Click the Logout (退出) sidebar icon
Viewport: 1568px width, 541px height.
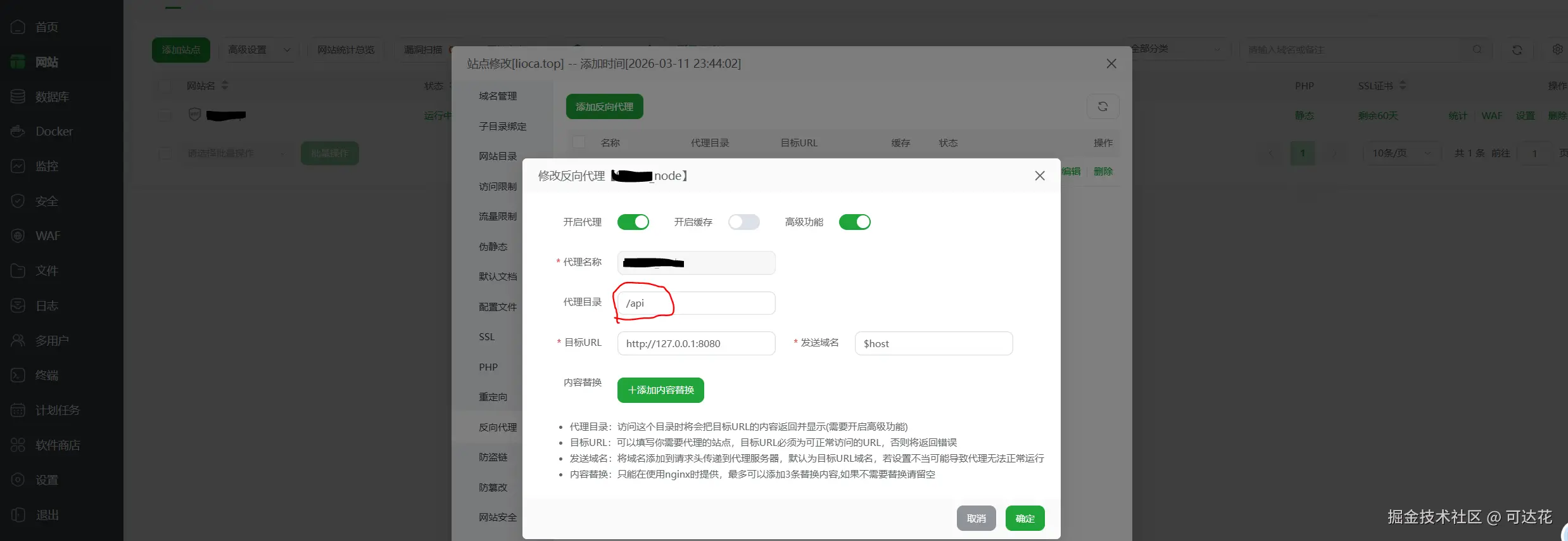coord(18,515)
